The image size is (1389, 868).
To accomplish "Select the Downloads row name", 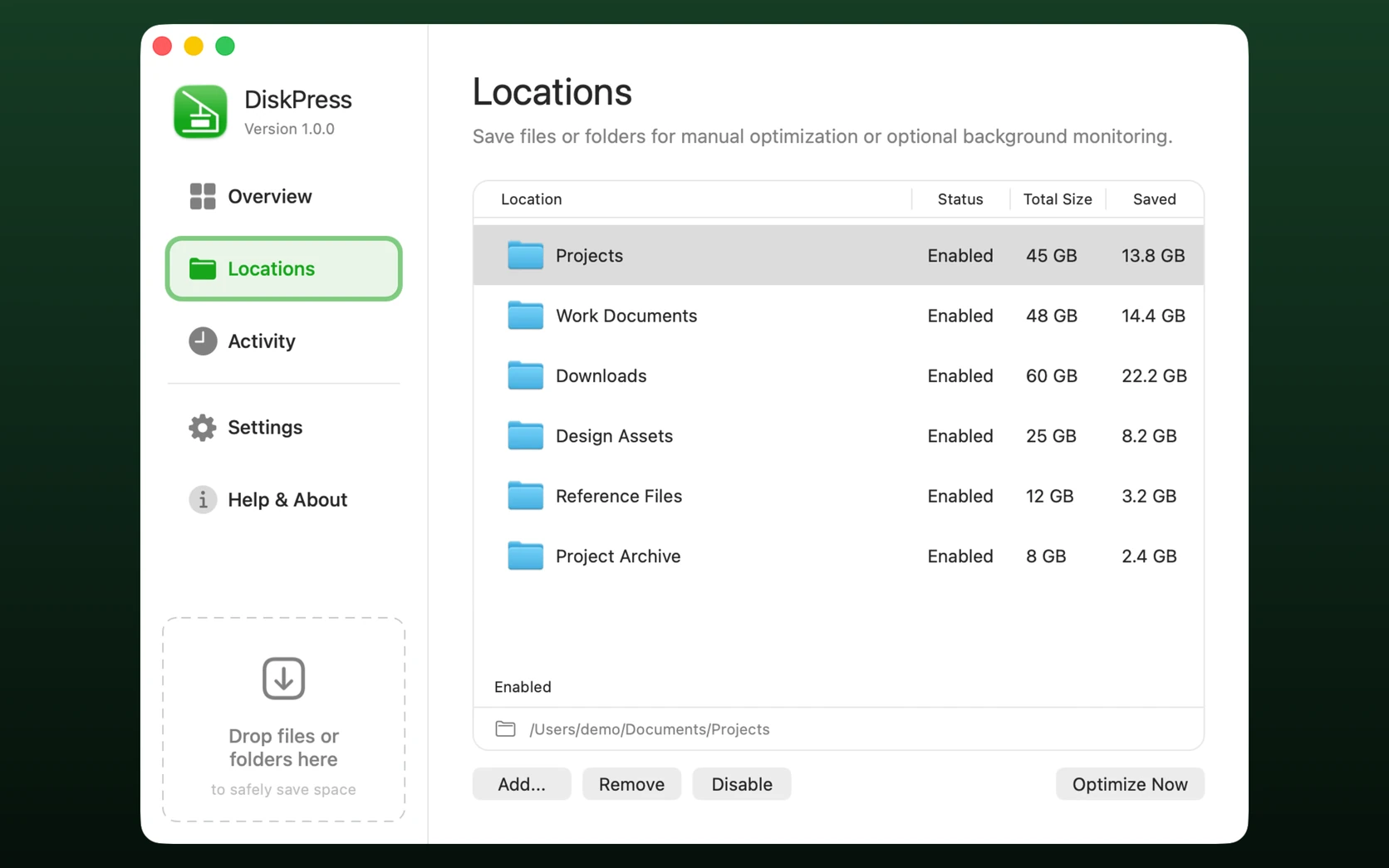I will tap(601, 375).
